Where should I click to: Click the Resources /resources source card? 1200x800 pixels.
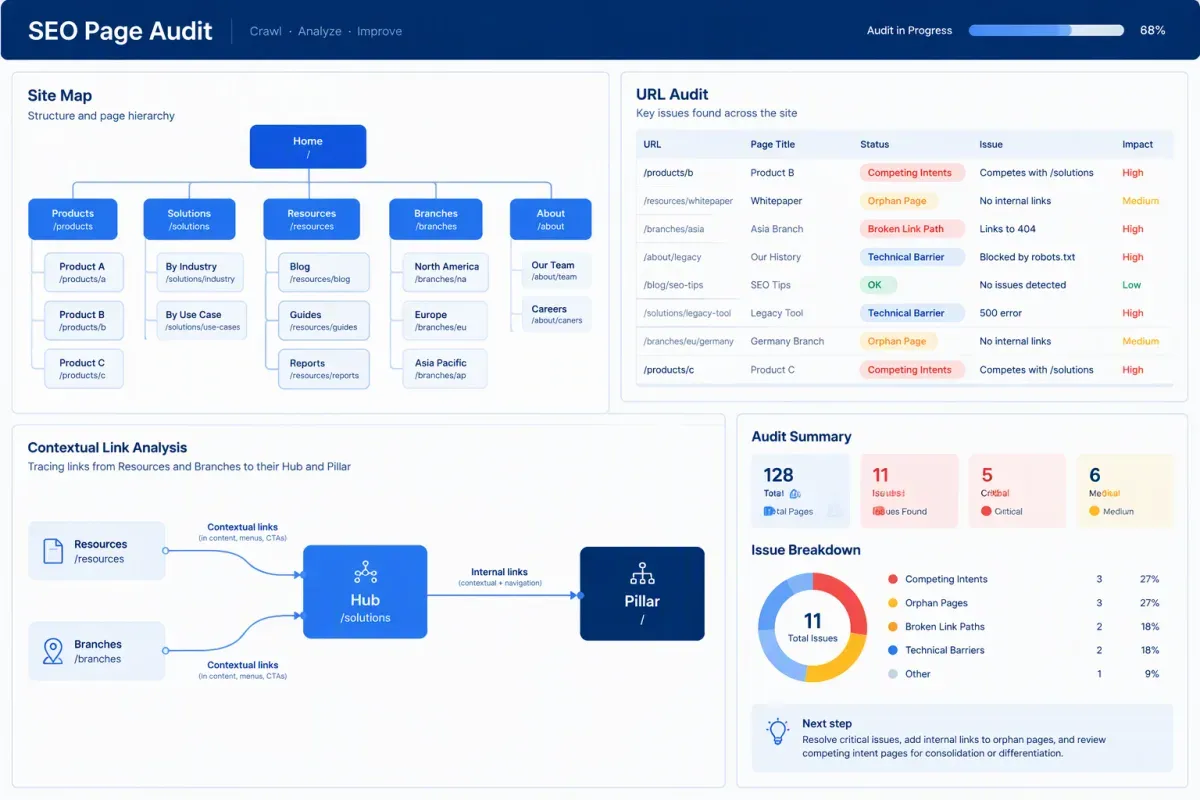97,551
